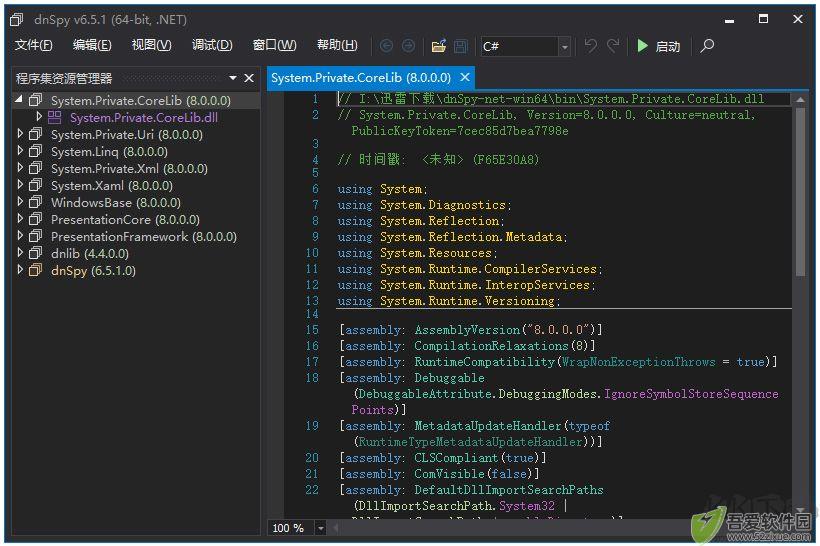820x546 pixels.
Task: Collapse System.Private.CoreLib (8.0.0.0) tree node
Action: [x=19, y=99]
